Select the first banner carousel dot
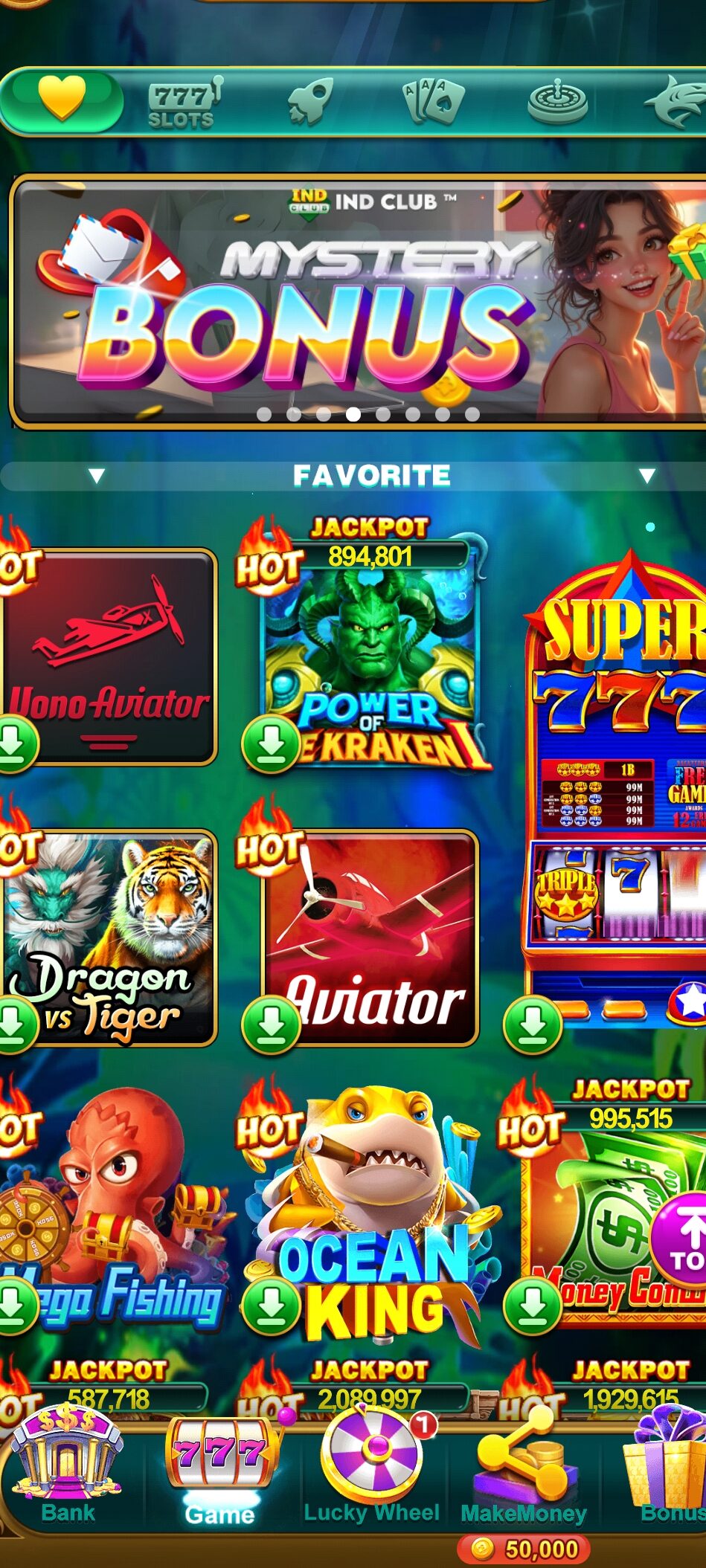Viewport: 706px width, 1568px height. point(263,415)
